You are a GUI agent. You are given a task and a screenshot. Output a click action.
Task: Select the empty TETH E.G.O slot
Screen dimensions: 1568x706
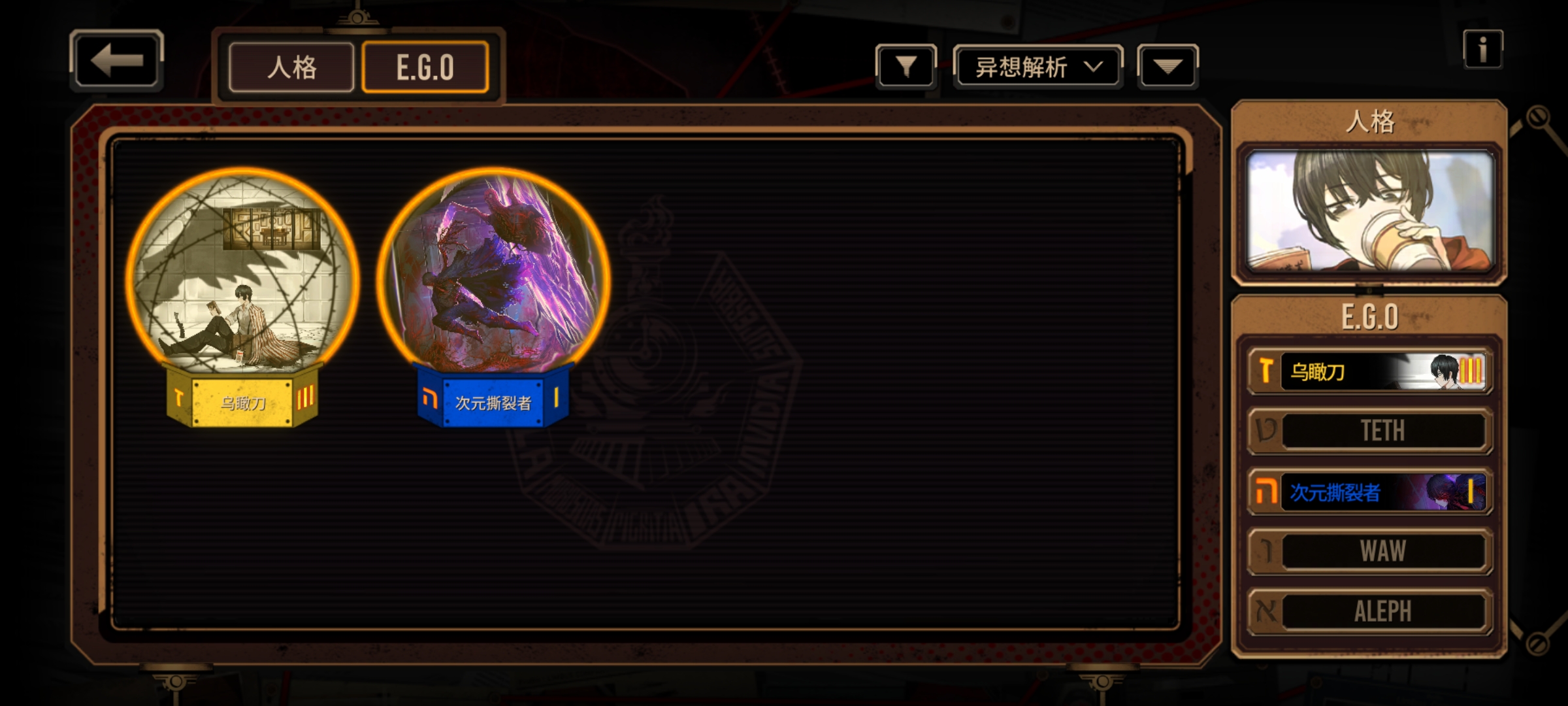[x=1370, y=431]
